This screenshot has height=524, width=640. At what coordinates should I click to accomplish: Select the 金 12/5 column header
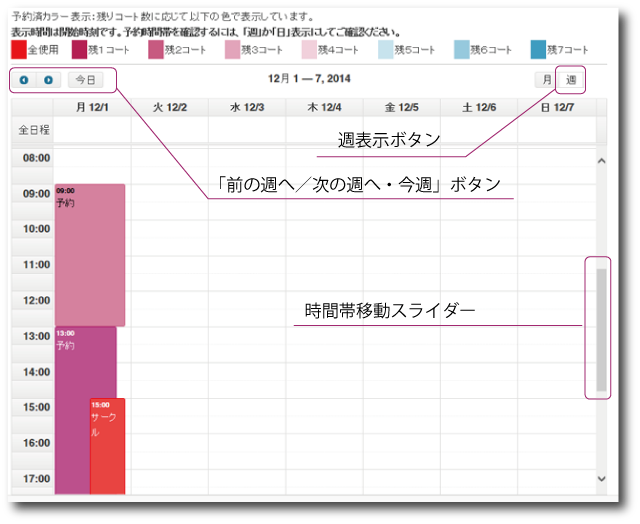point(402,107)
